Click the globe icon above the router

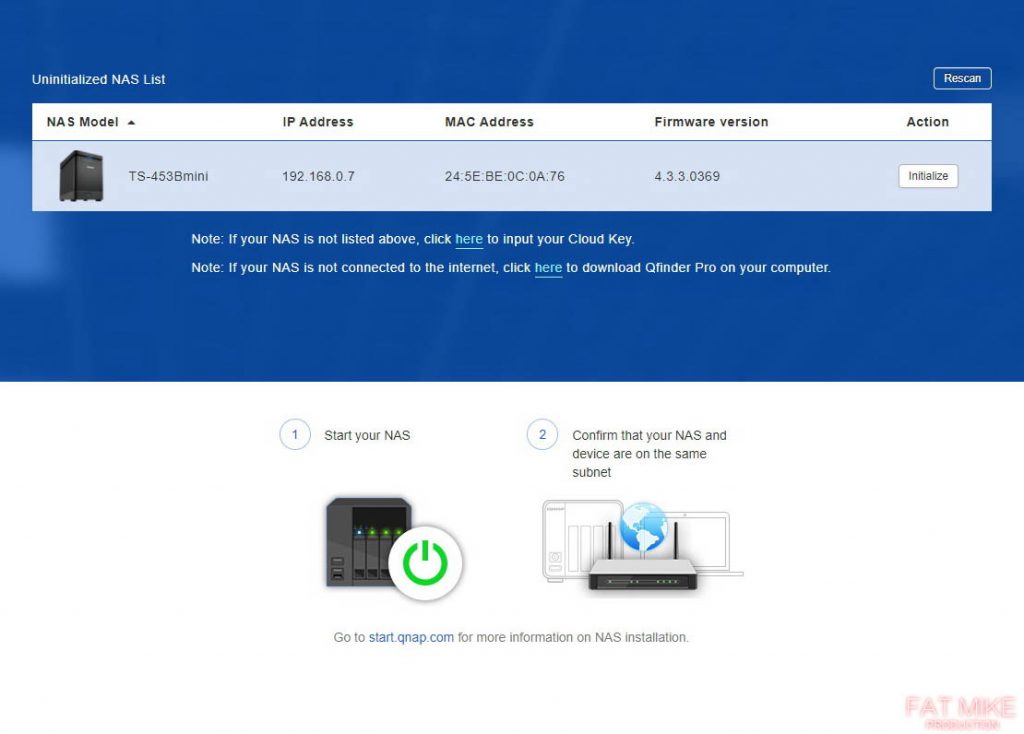click(643, 530)
